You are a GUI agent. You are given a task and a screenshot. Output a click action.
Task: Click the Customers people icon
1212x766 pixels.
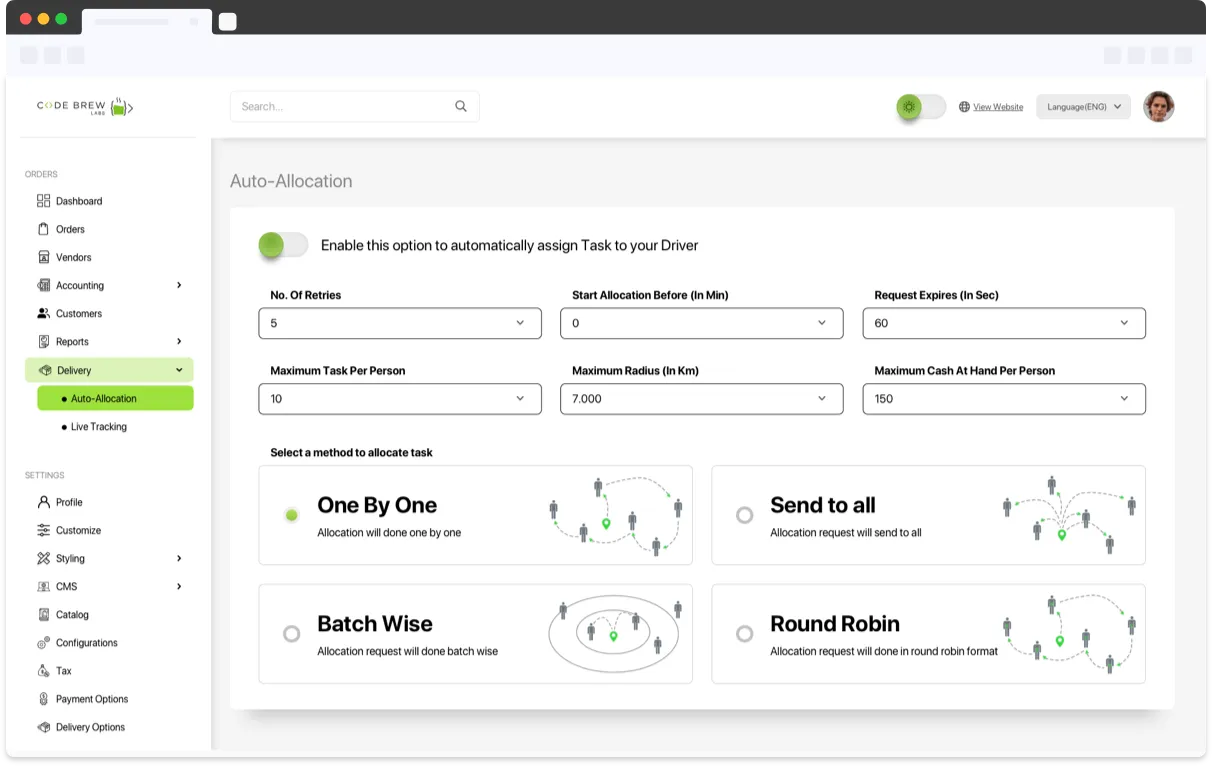click(43, 313)
